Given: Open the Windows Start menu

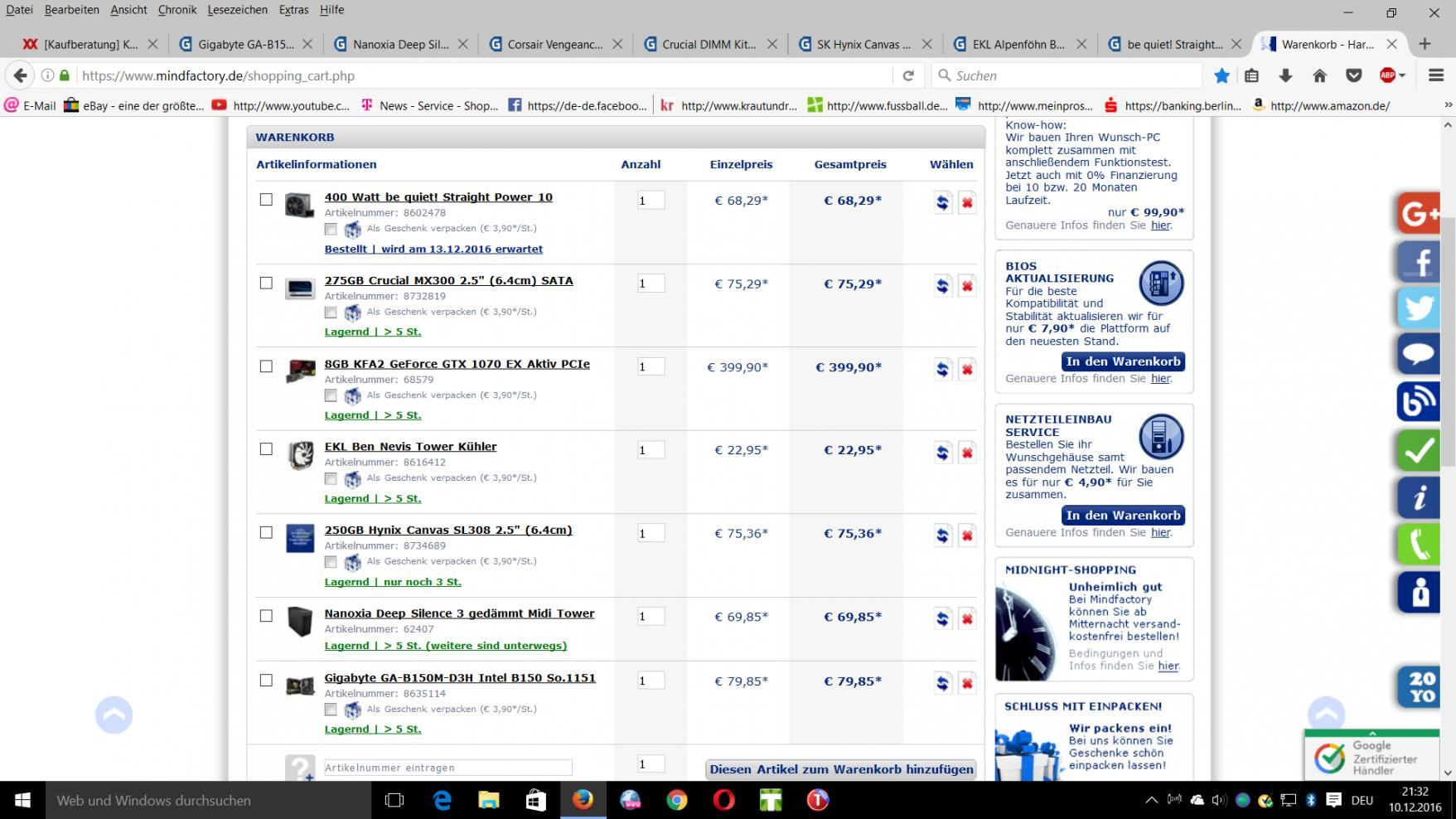Looking at the screenshot, I should click(x=22, y=800).
